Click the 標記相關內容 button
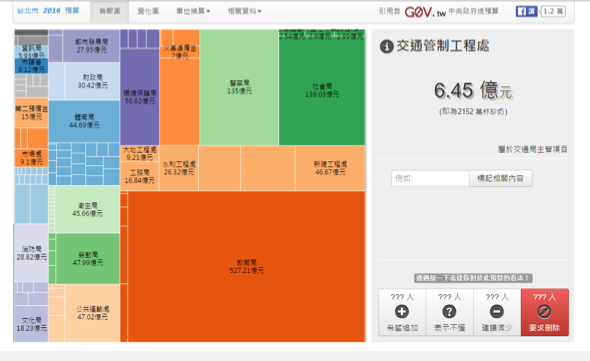 tap(500, 178)
